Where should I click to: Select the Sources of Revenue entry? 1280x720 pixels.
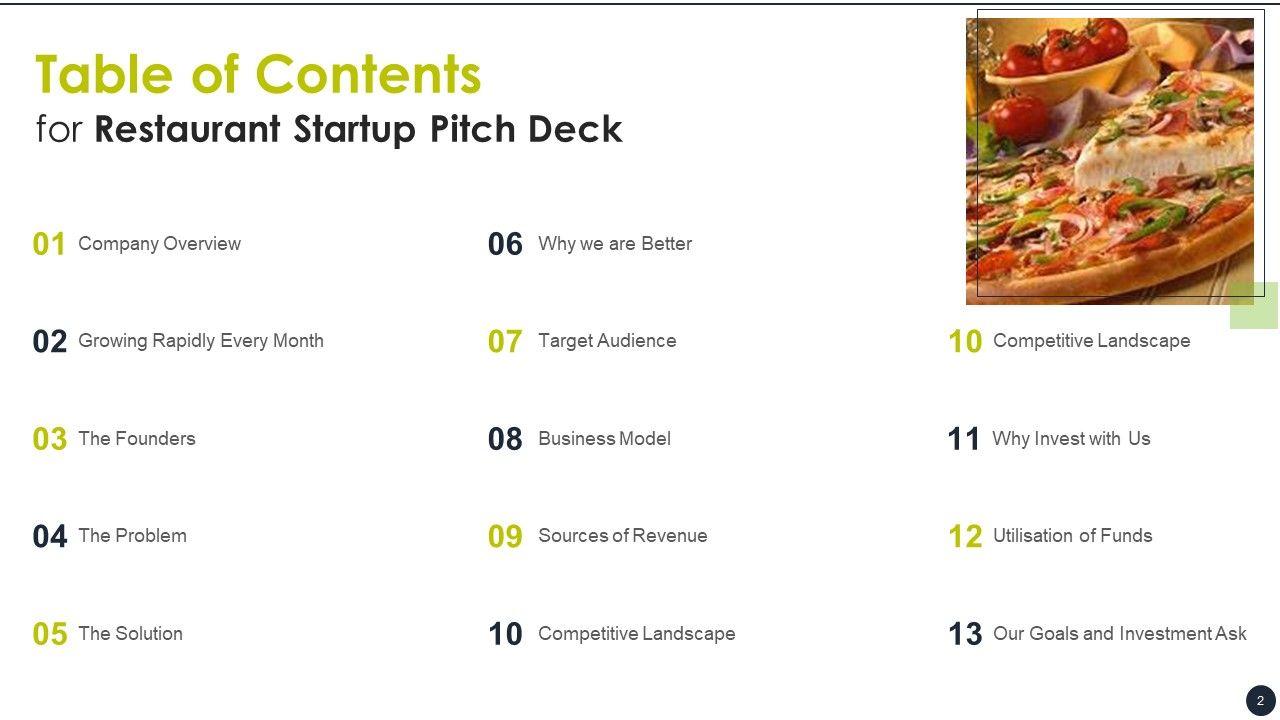(x=622, y=535)
